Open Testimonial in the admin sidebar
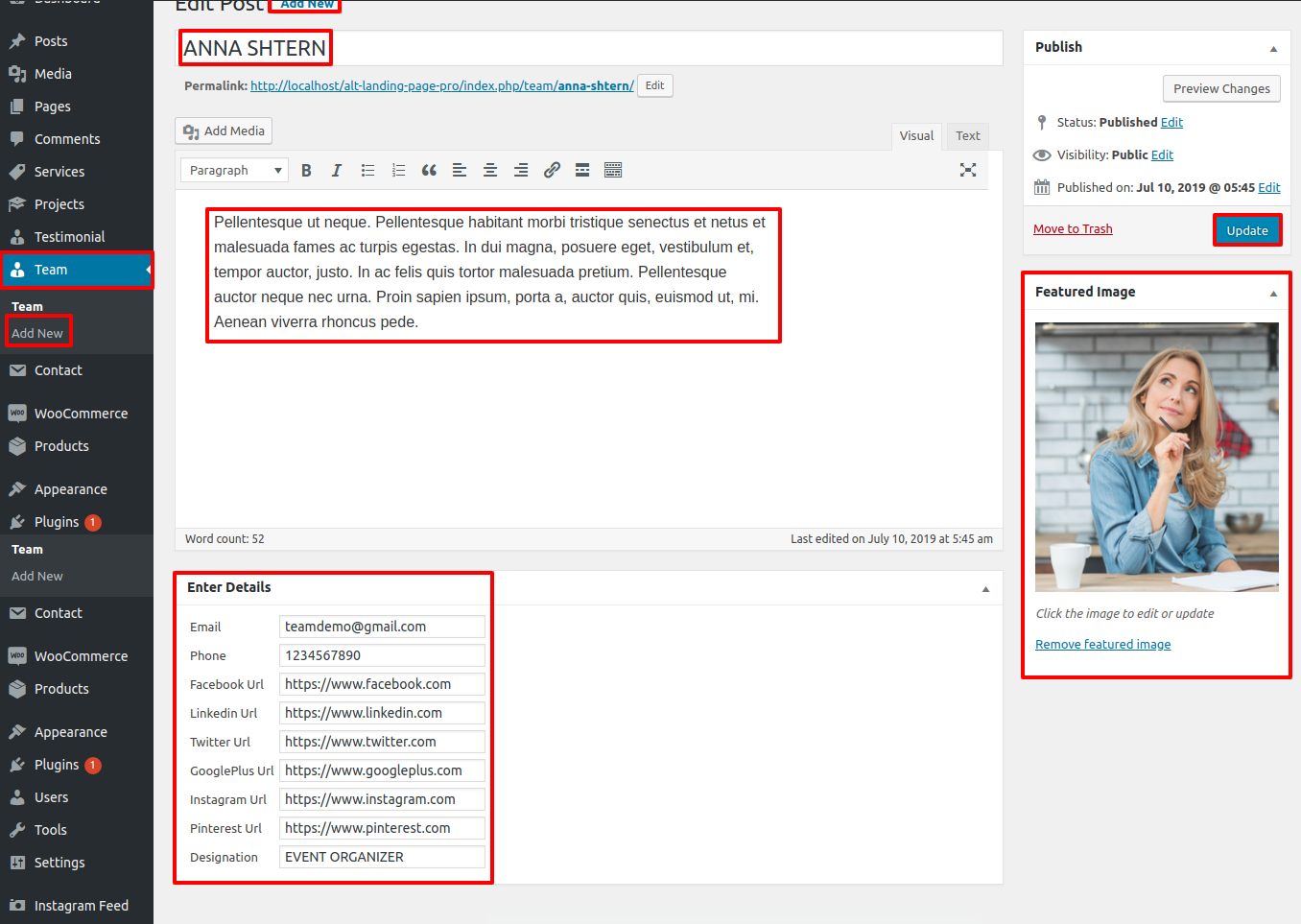The height and width of the screenshot is (924, 1301). coord(69,237)
